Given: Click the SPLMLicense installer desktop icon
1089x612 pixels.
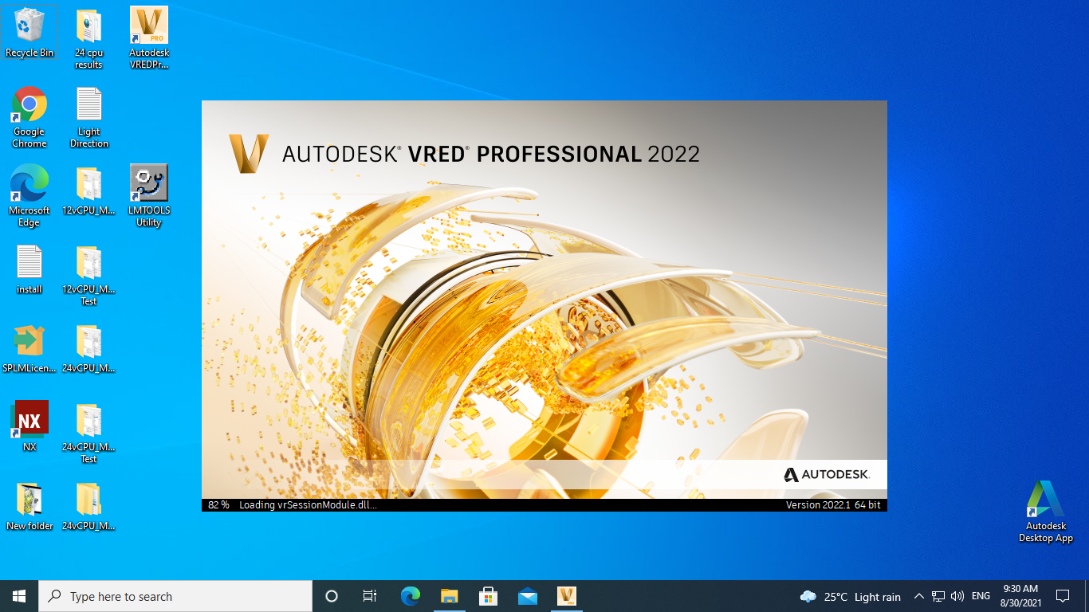Looking at the screenshot, I should point(30,342).
